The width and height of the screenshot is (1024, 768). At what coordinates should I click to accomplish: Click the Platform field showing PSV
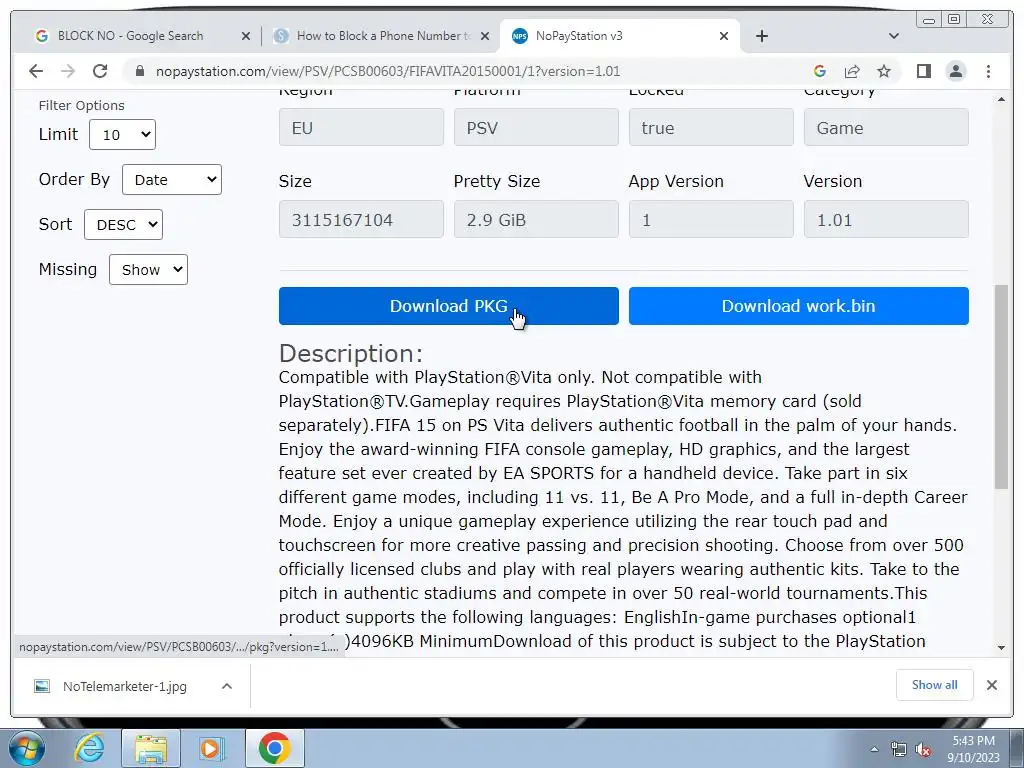(x=536, y=127)
